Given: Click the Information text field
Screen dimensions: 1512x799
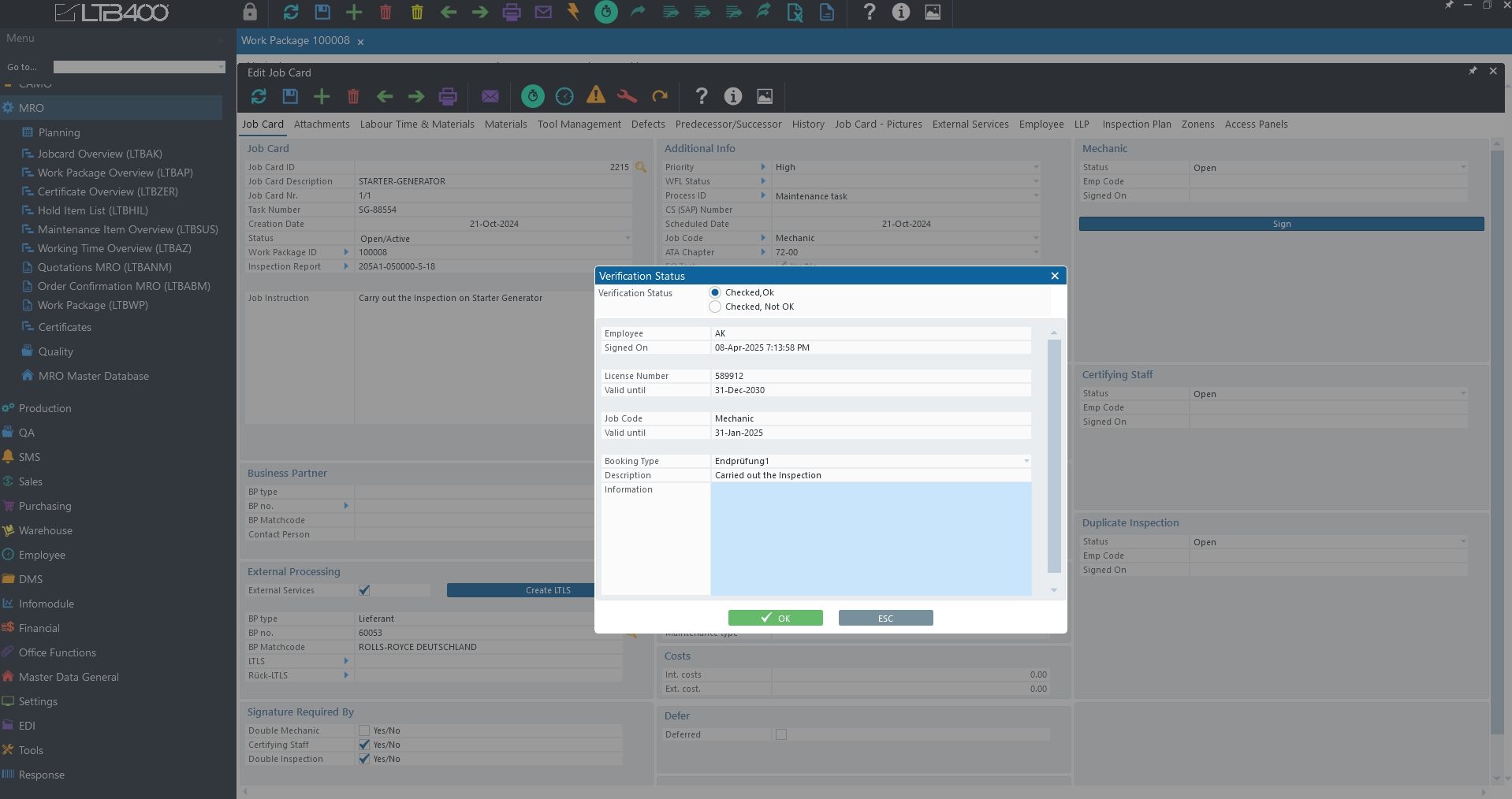Looking at the screenshot, I should pyautogui.click(x=870, y=538).
